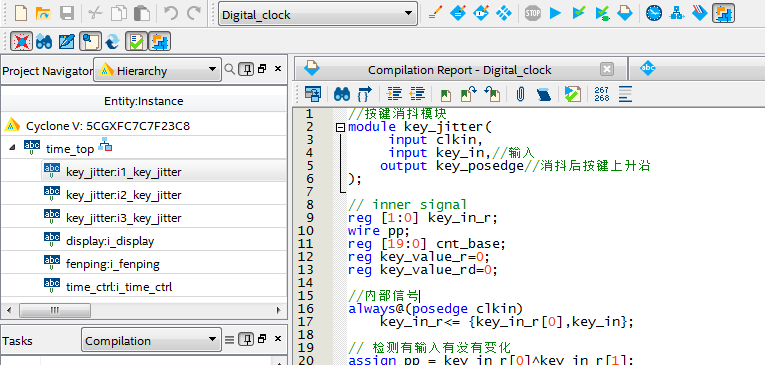This screenshot has height=365, width=765.
Task: Open the Digital_clock project revision dropdown
Action: pos(318,14)
